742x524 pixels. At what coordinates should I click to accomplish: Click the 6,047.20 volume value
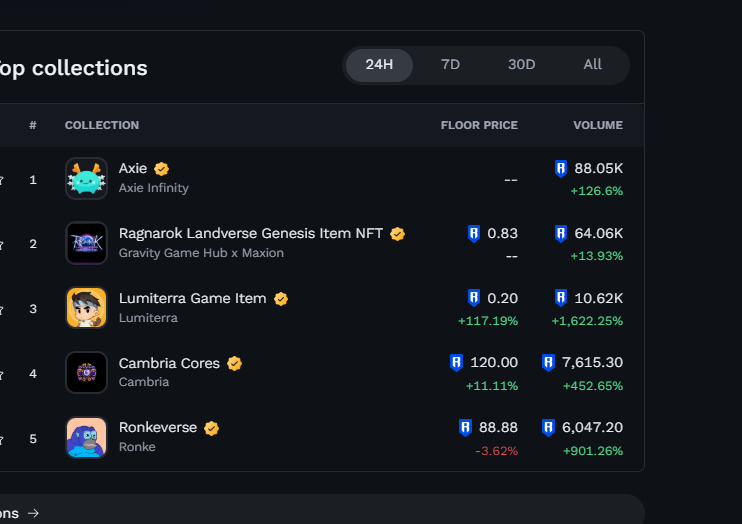coord(592,427)
